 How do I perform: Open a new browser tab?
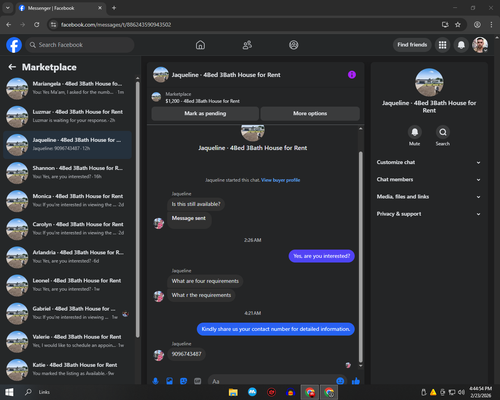click(x=114, y=8)
